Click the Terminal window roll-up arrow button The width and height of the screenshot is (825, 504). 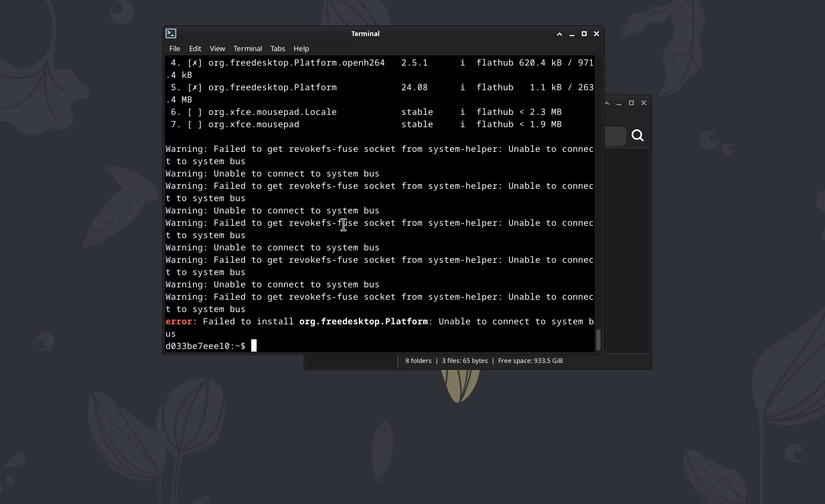(x=559, y=34)
